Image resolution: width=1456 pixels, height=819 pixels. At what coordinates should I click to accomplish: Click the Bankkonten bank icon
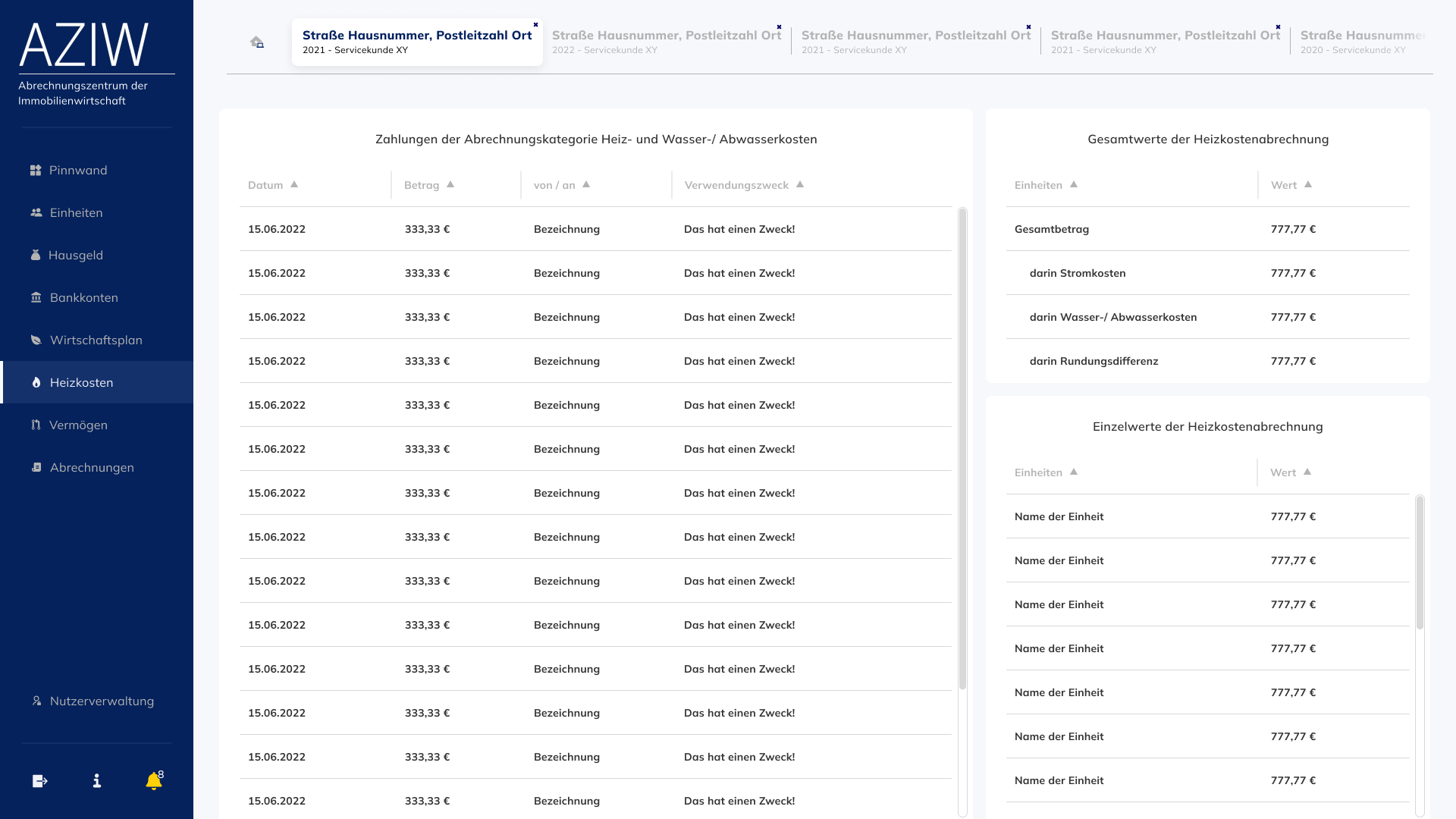coord(36,298)
